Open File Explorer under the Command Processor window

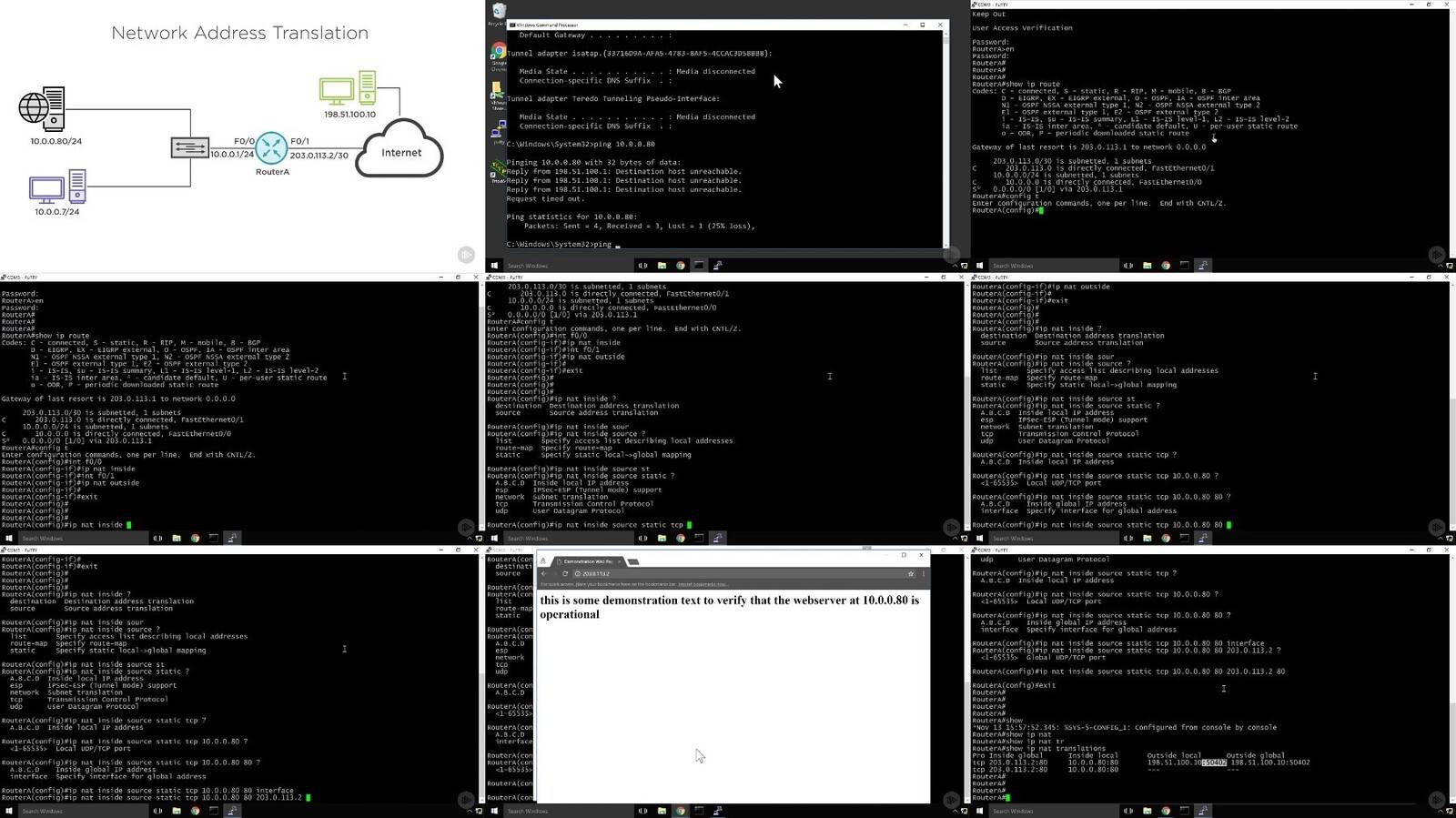tap(662, 266)
